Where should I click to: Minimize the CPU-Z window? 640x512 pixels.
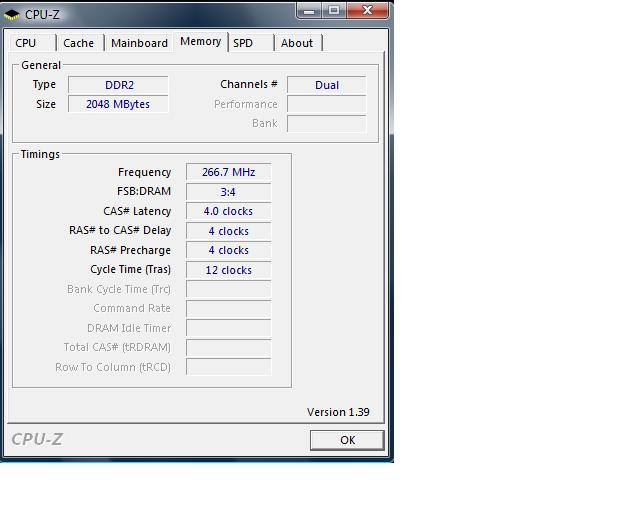310,11
